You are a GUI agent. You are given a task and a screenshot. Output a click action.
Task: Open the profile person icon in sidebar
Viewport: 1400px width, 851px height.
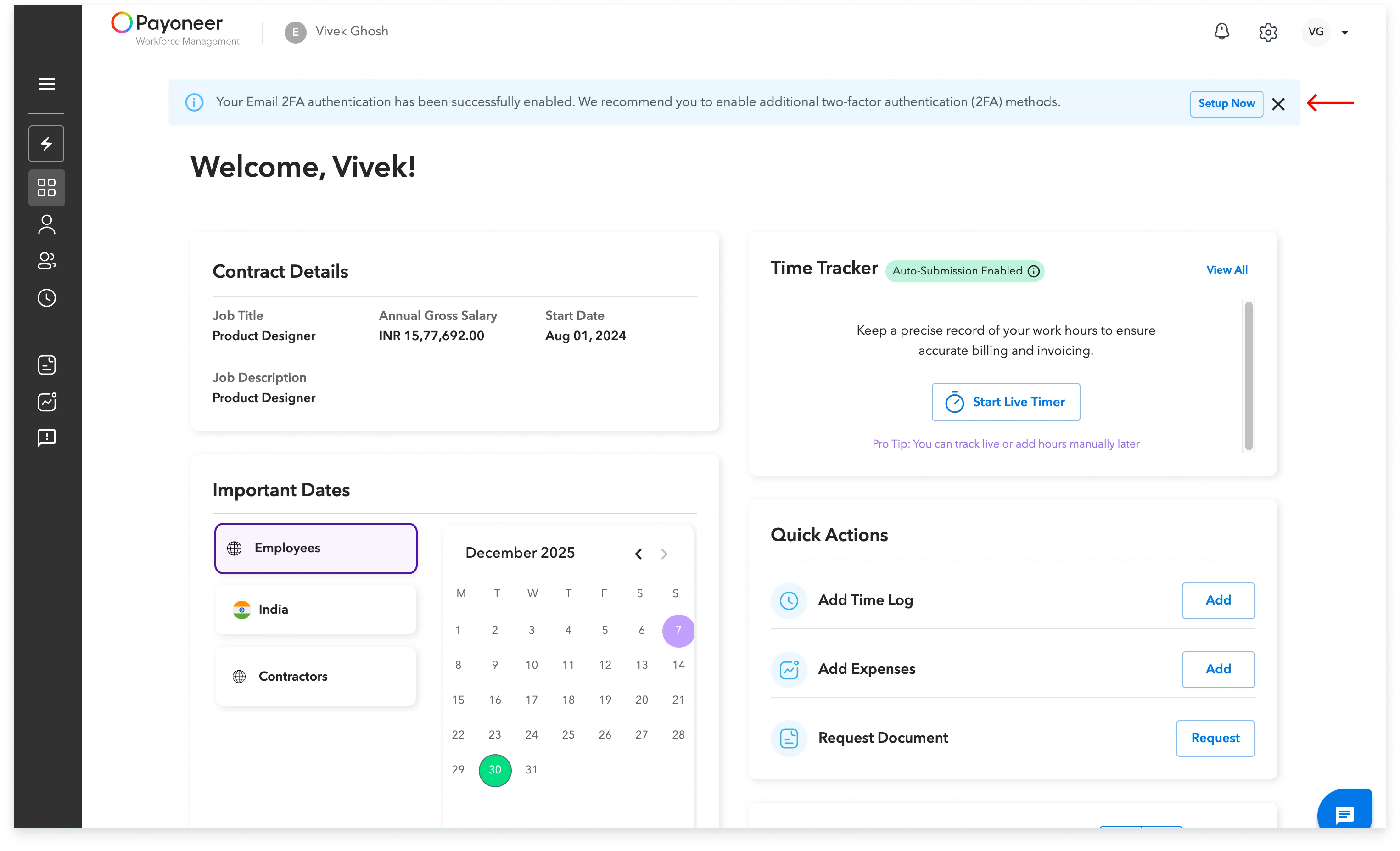[x=47, y=224]
